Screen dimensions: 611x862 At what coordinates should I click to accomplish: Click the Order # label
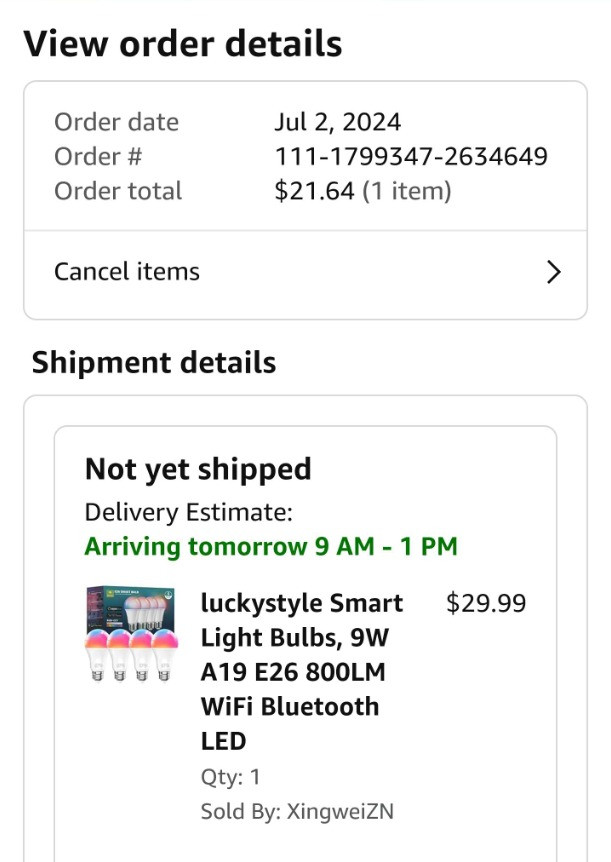[98, 157]
